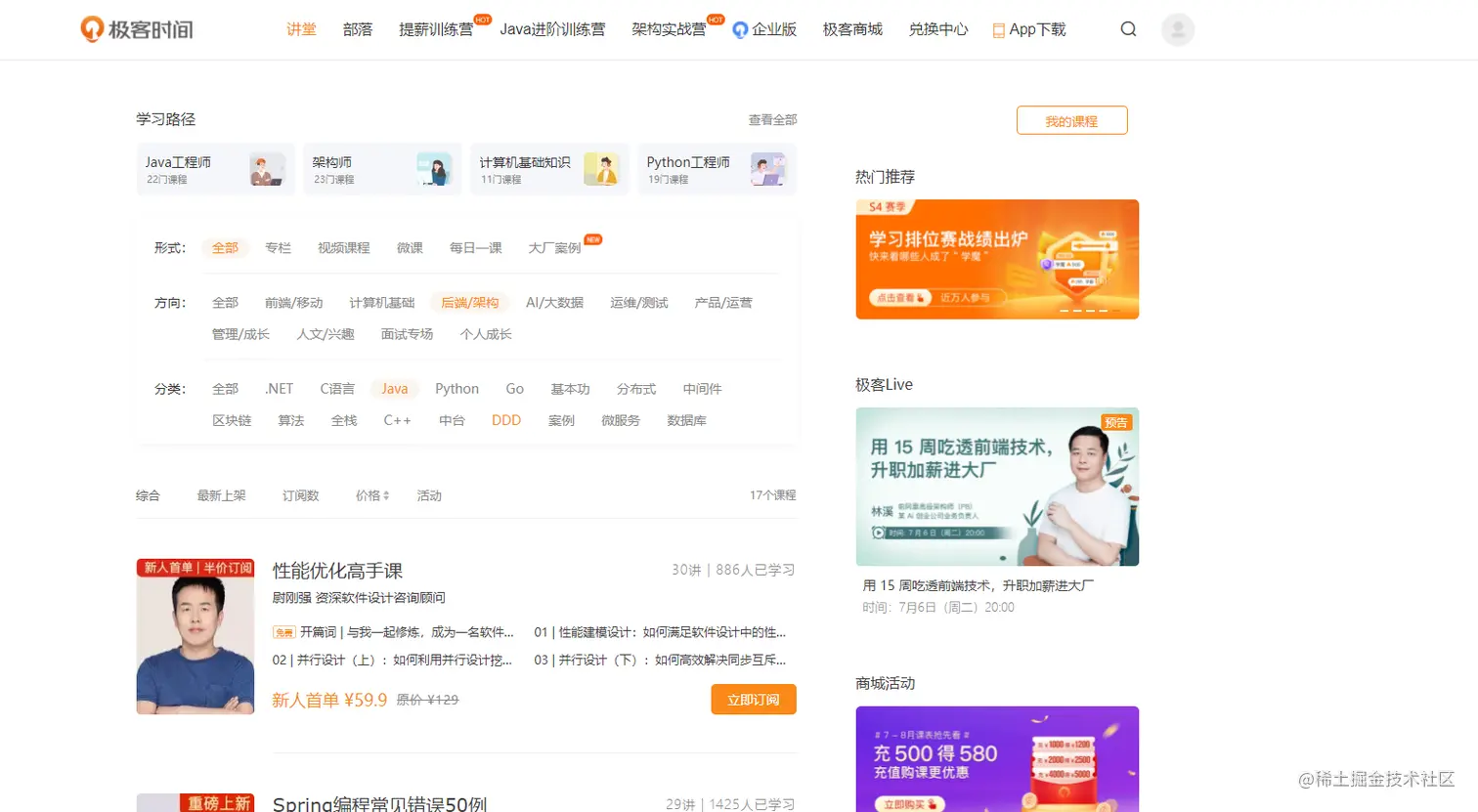Open the 计算机基础知识 learning path card
The height and width of the screenshot is (812, 1478).
pyautogui.click(x=549, y=169)
